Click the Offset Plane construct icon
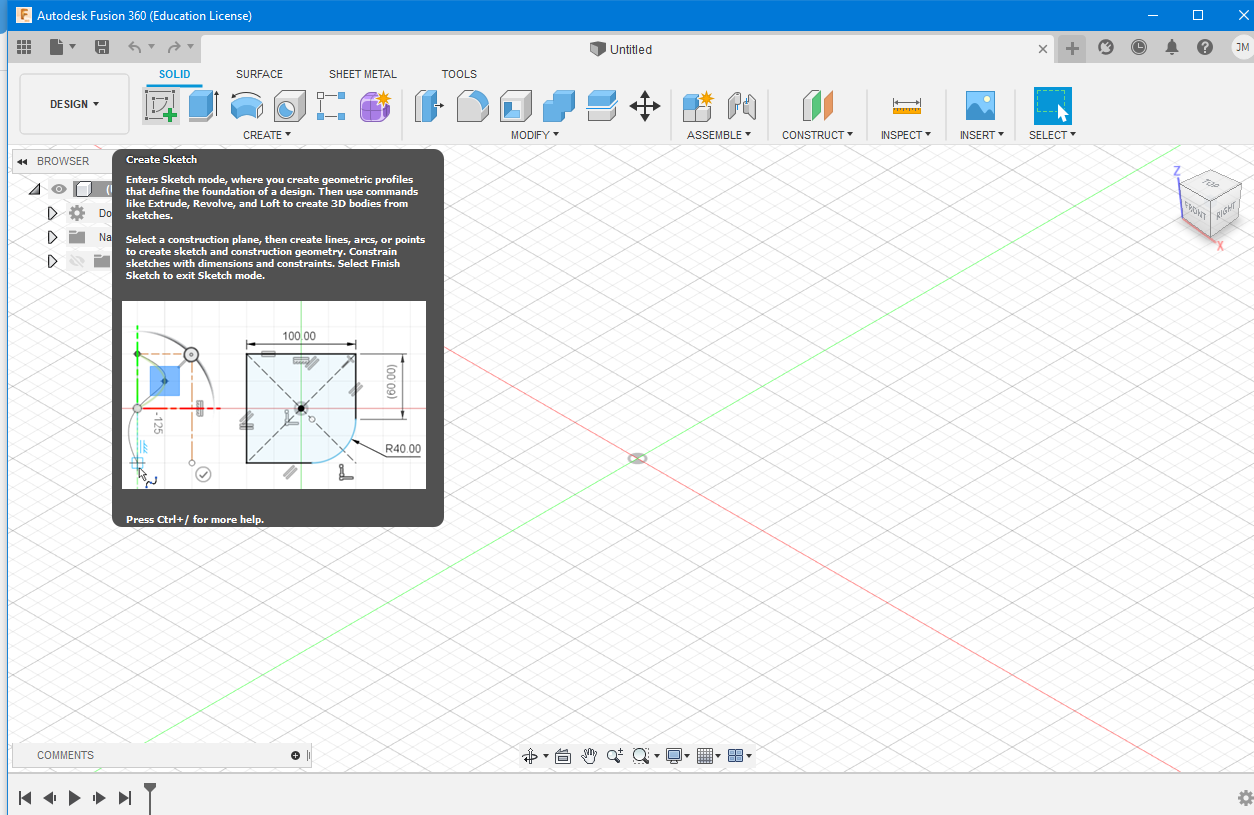The image size is (1254, 815). pos(817,106)
